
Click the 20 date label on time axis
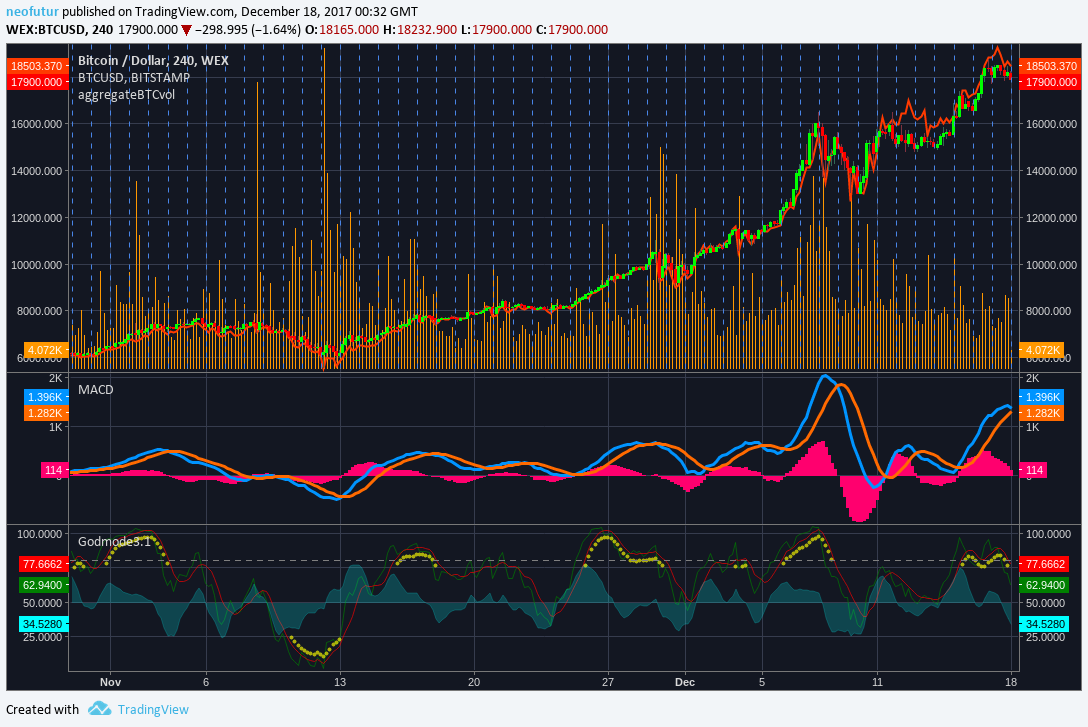point(474,682)
